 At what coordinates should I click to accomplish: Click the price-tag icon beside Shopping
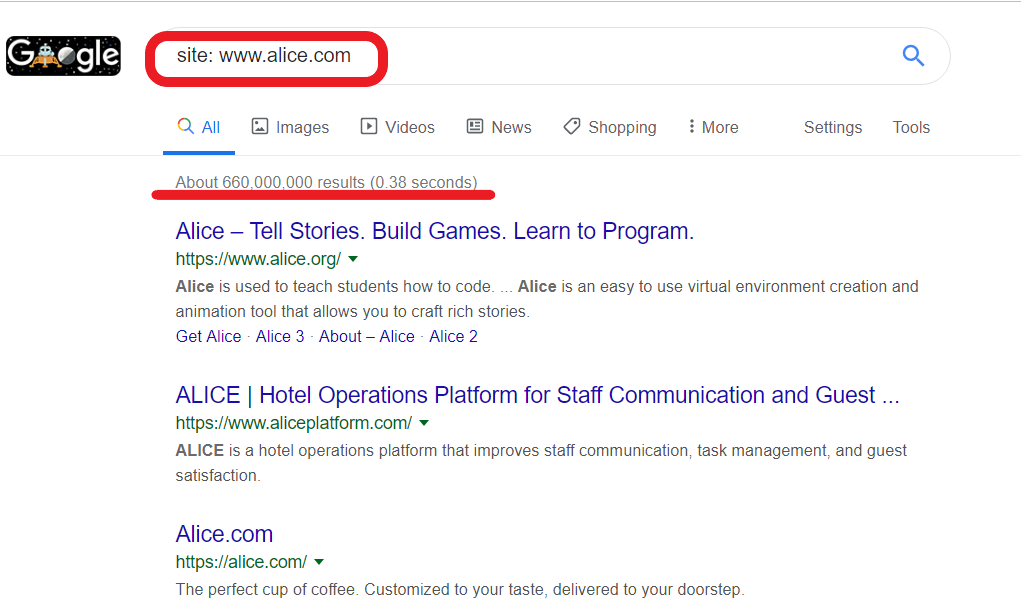pyautogui.click(x=571, y=126)
